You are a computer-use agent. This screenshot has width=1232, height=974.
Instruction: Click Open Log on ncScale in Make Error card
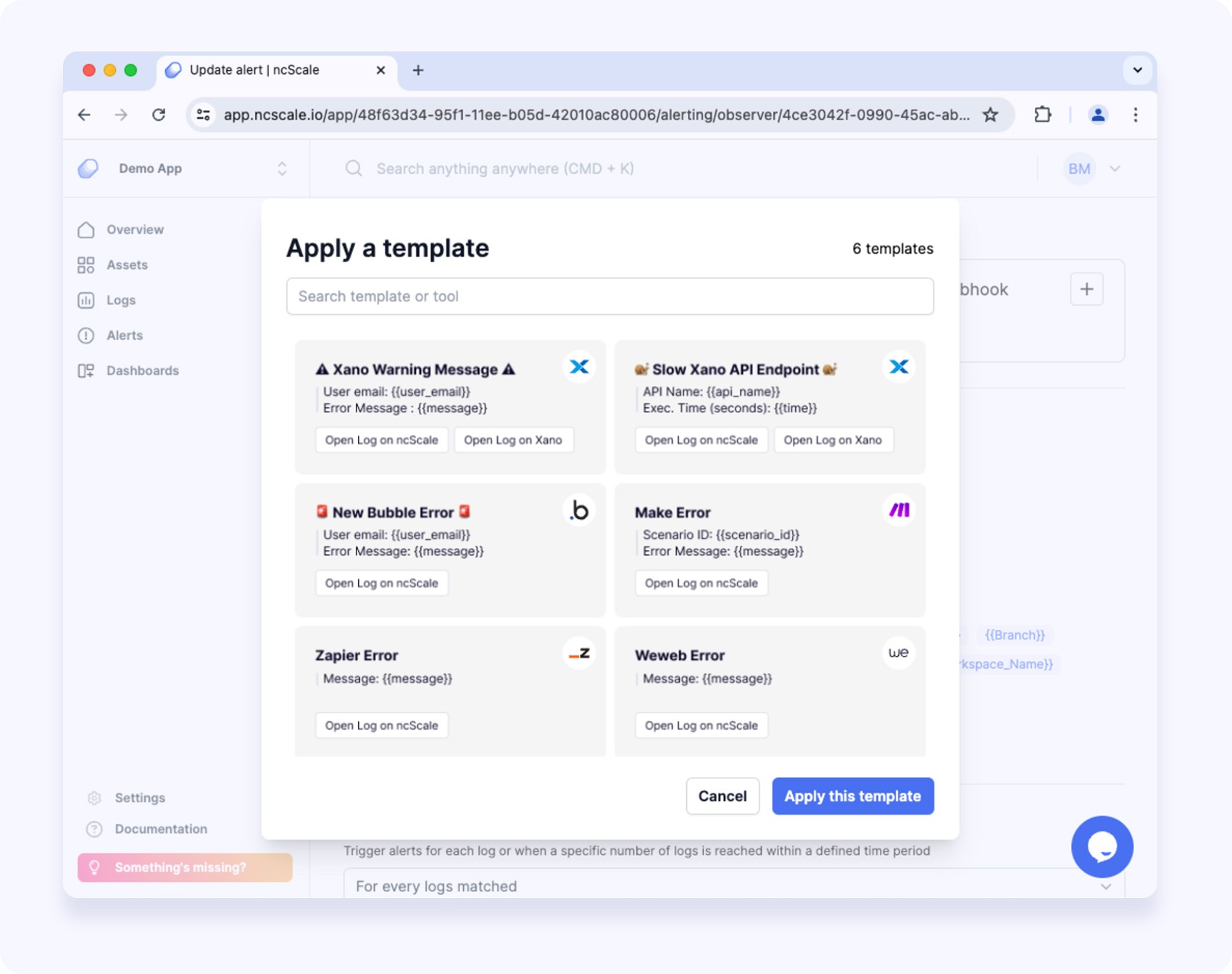pyautogui.click(x=702, y=583)
